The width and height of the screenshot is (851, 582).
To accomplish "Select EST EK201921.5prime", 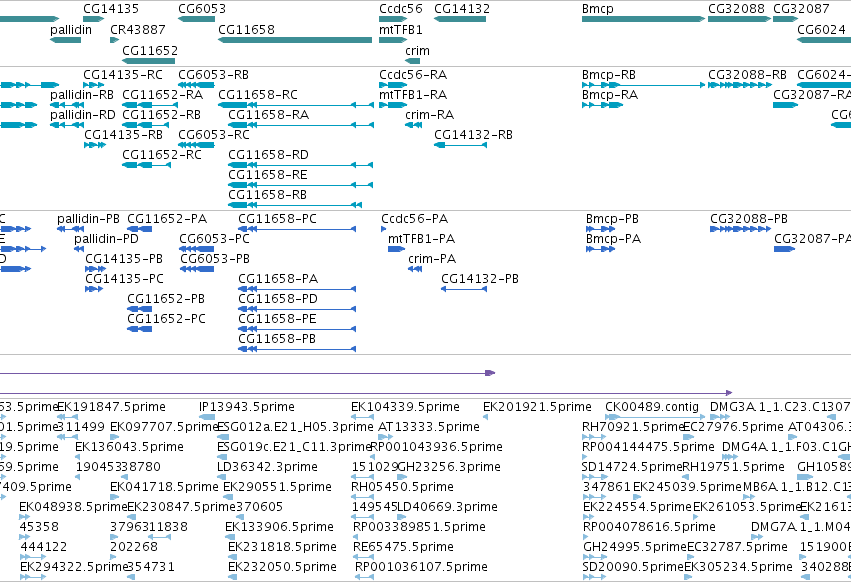I will tap(485, 416).
